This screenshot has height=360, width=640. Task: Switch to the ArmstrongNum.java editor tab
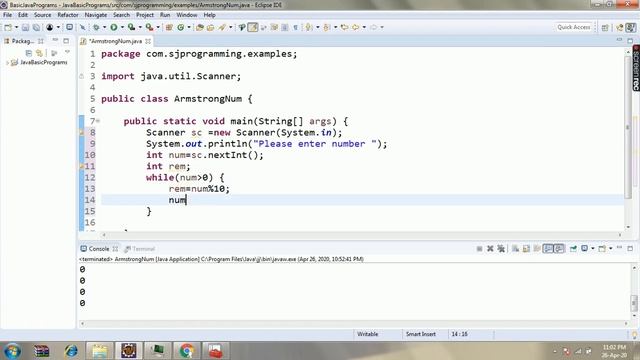click(116, 41)
